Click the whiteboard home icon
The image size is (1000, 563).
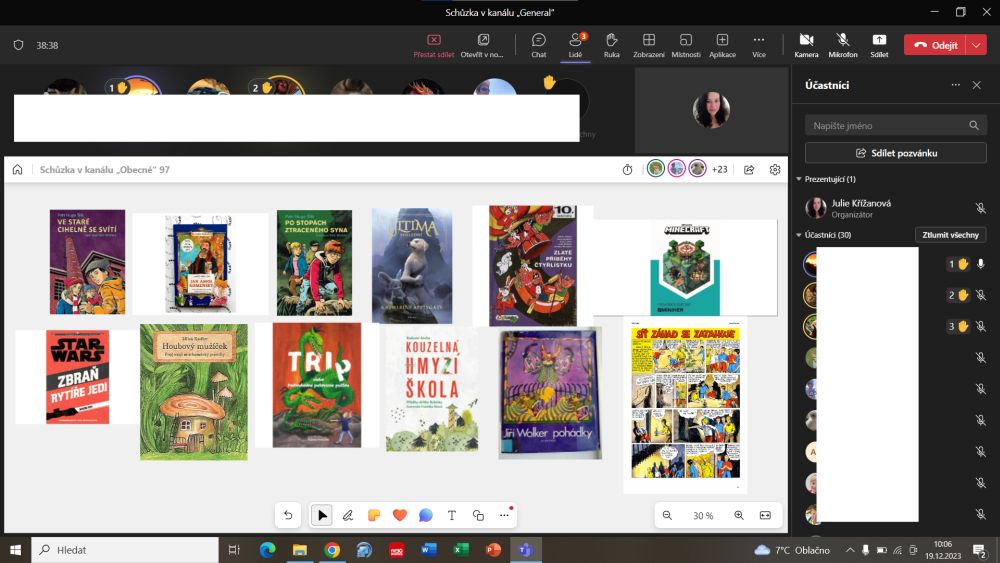(17, 170)
